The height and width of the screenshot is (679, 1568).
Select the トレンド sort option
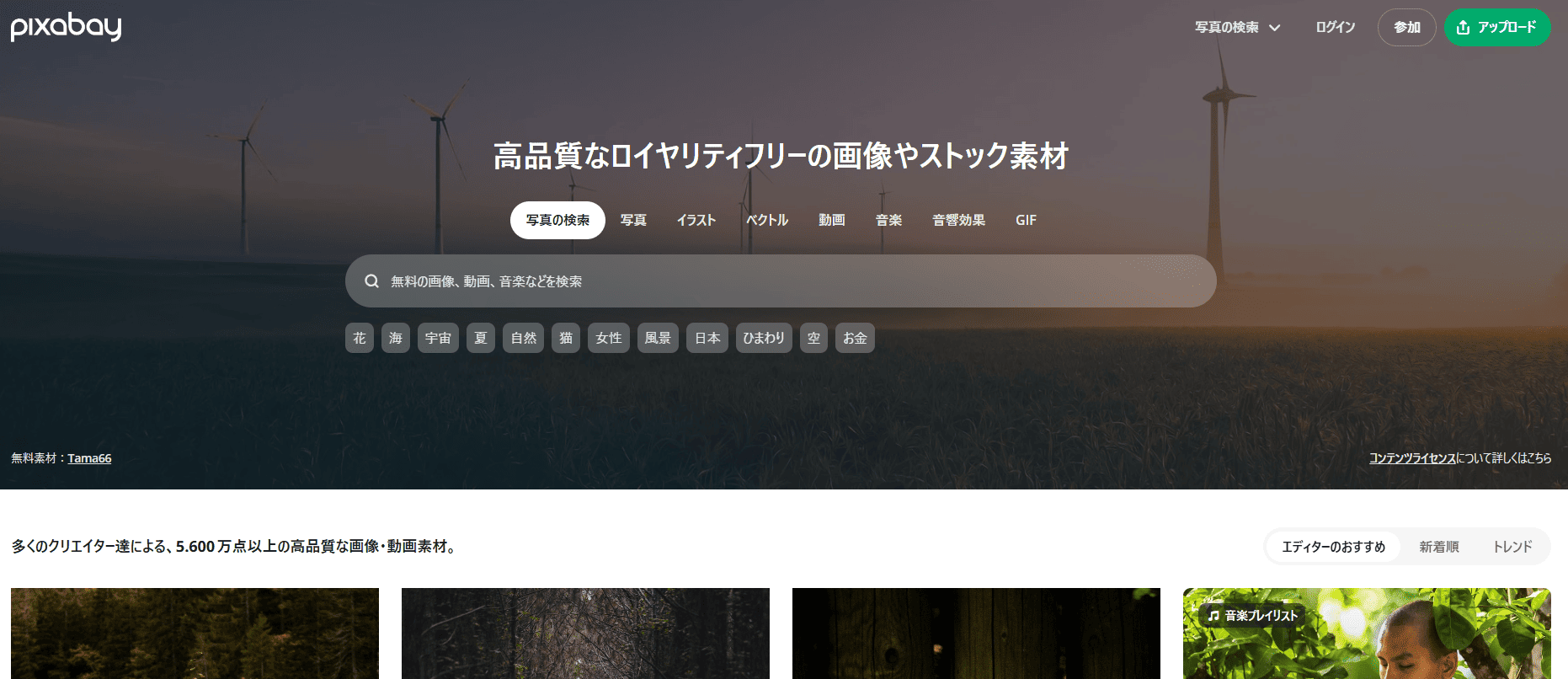(1512, 547)
